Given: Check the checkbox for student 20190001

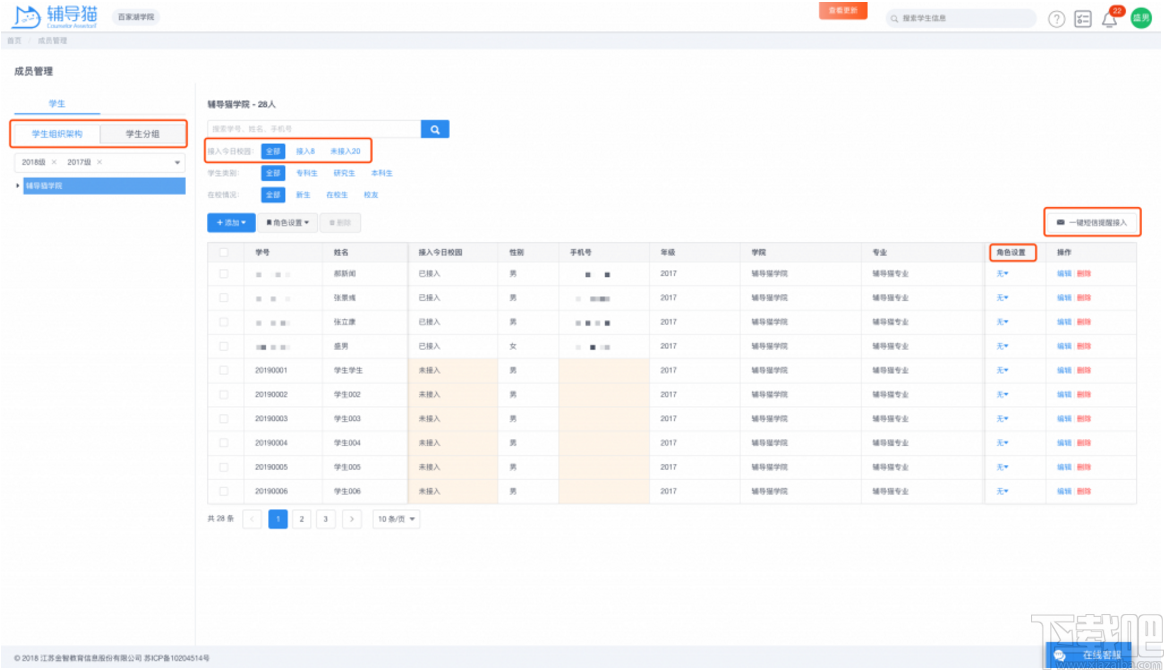Looking at the screenshot, I should [224, 370].
